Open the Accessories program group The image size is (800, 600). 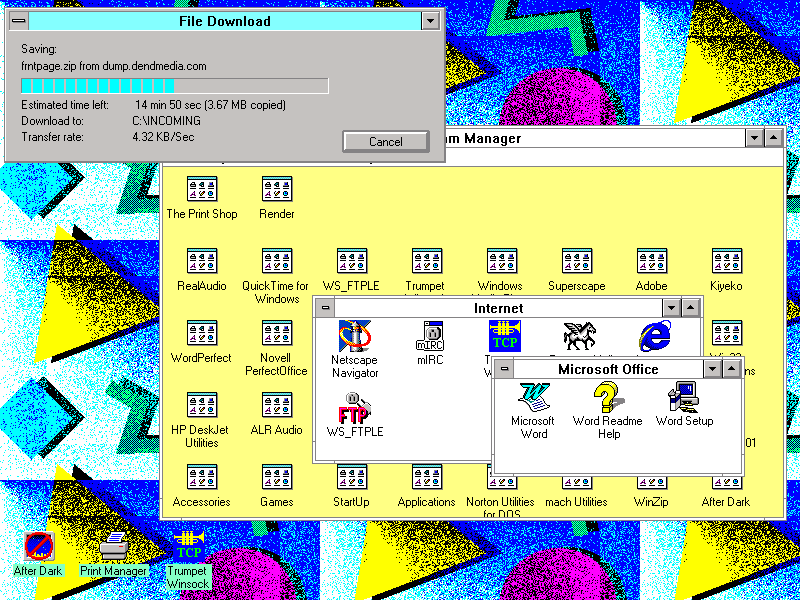tap(202, 477)
